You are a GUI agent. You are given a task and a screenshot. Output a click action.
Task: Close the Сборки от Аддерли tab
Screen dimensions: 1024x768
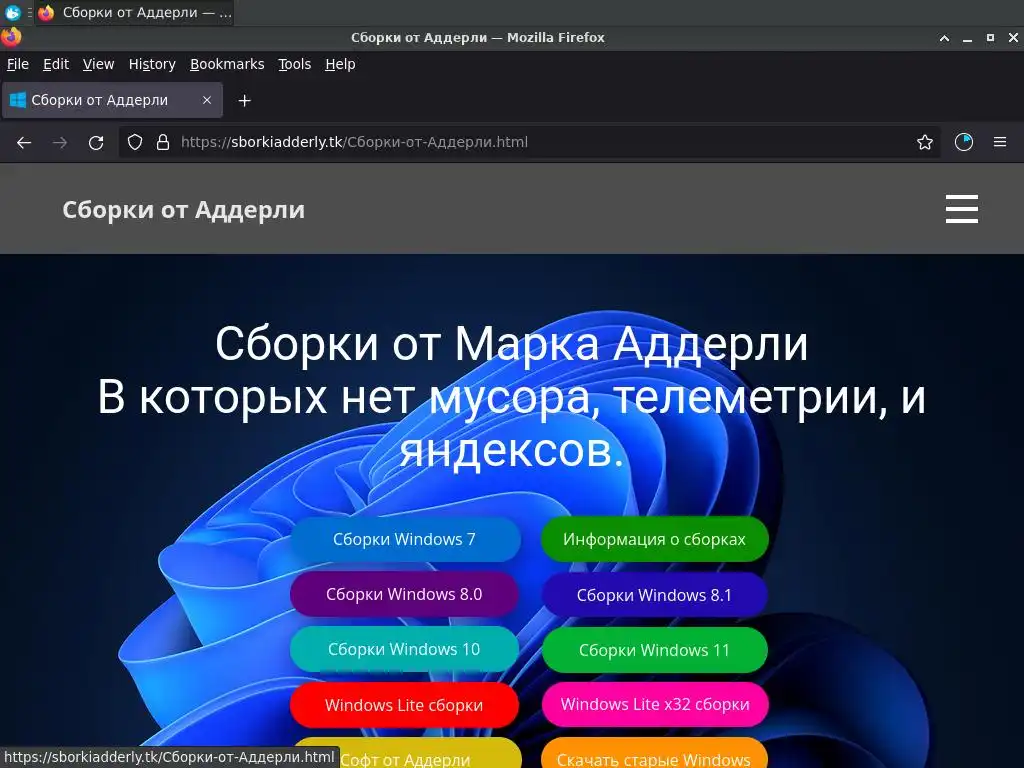pos(207,100)
